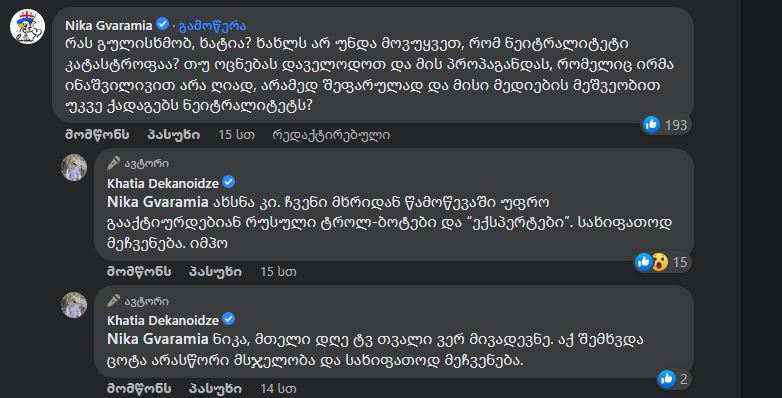Like Nika Gvaramia's comment via მომწონს
Screen dimensions: 782x398
pyautogui.click(x=97, y=135)
